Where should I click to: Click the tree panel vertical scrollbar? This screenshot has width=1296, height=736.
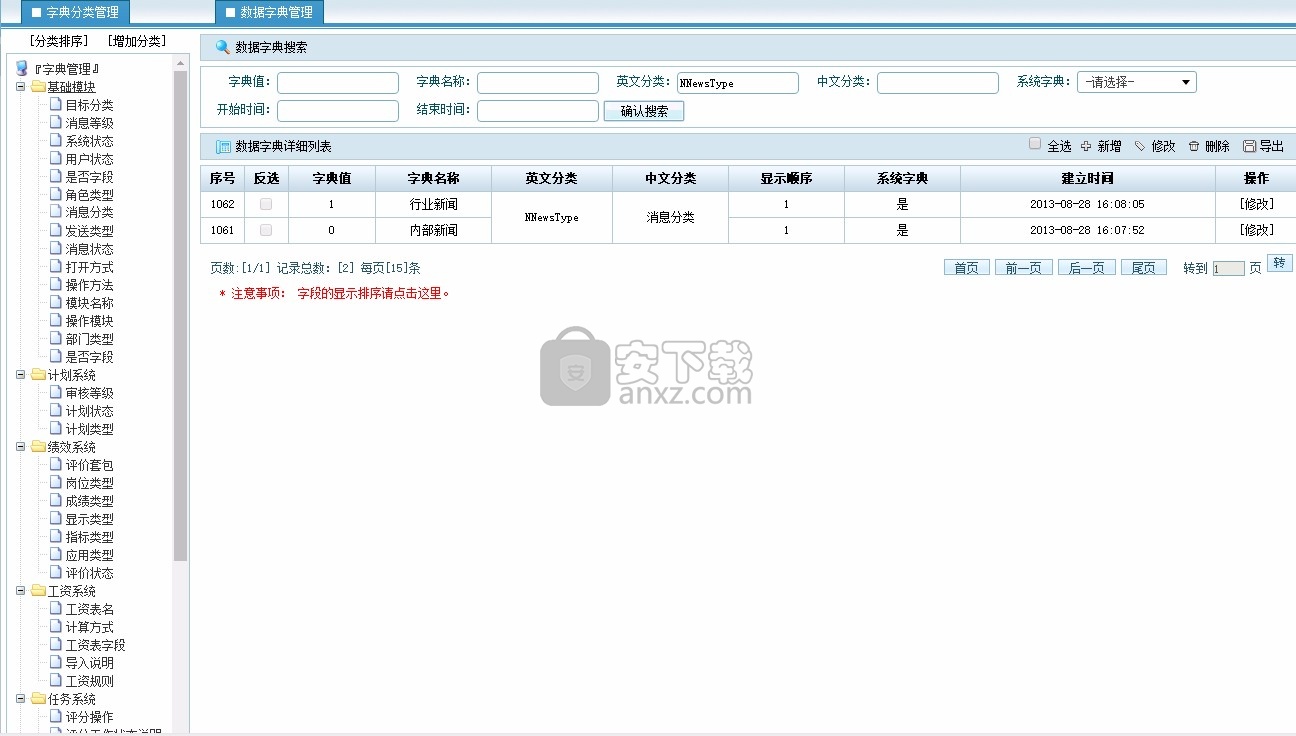180,315
